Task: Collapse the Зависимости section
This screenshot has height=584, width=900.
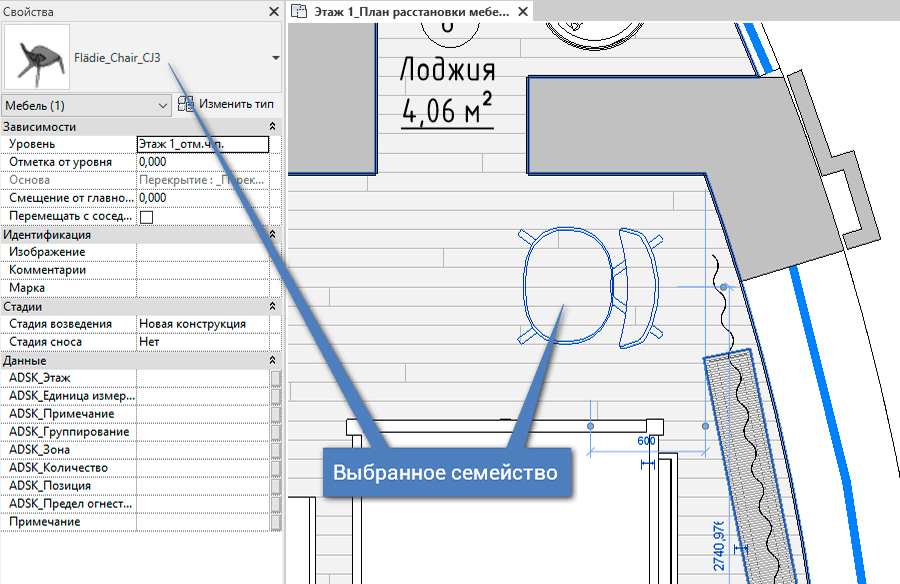Action: (x=273, y=126)
